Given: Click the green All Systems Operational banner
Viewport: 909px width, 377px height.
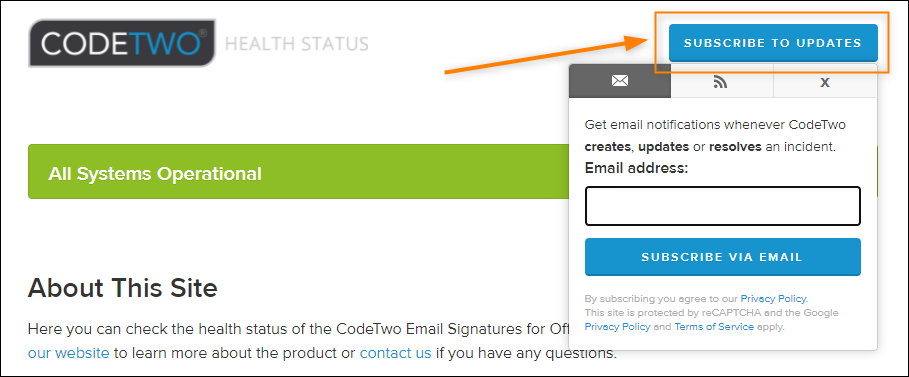Looking at the screenshot, I should 298,172.
